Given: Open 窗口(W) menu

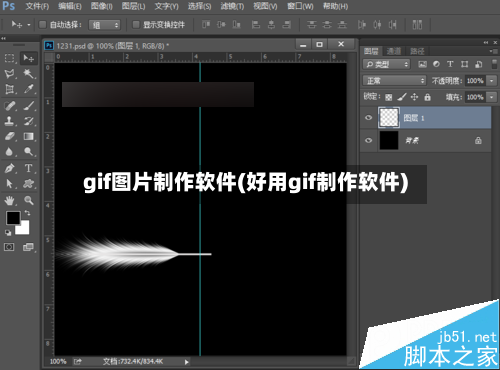Looking at the screenshot, I should (300, 6).
